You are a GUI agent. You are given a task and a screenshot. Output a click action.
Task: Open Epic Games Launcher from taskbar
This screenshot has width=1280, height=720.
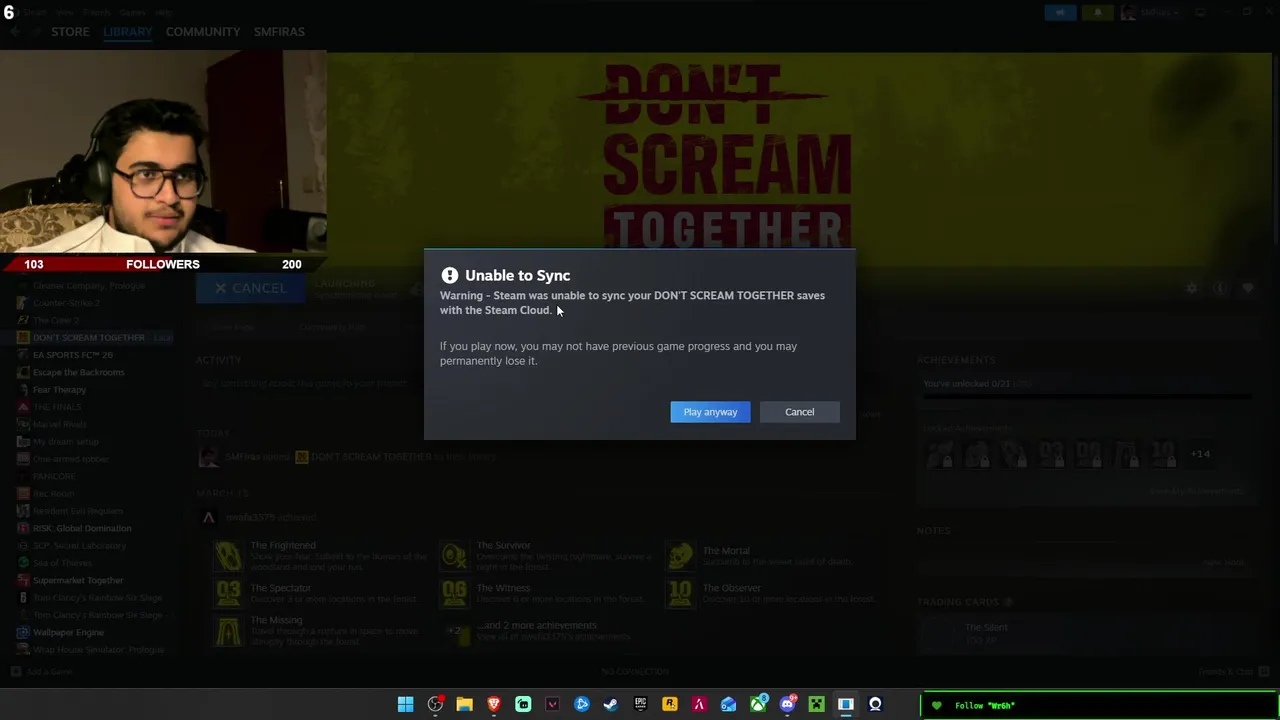coord(640,705)
